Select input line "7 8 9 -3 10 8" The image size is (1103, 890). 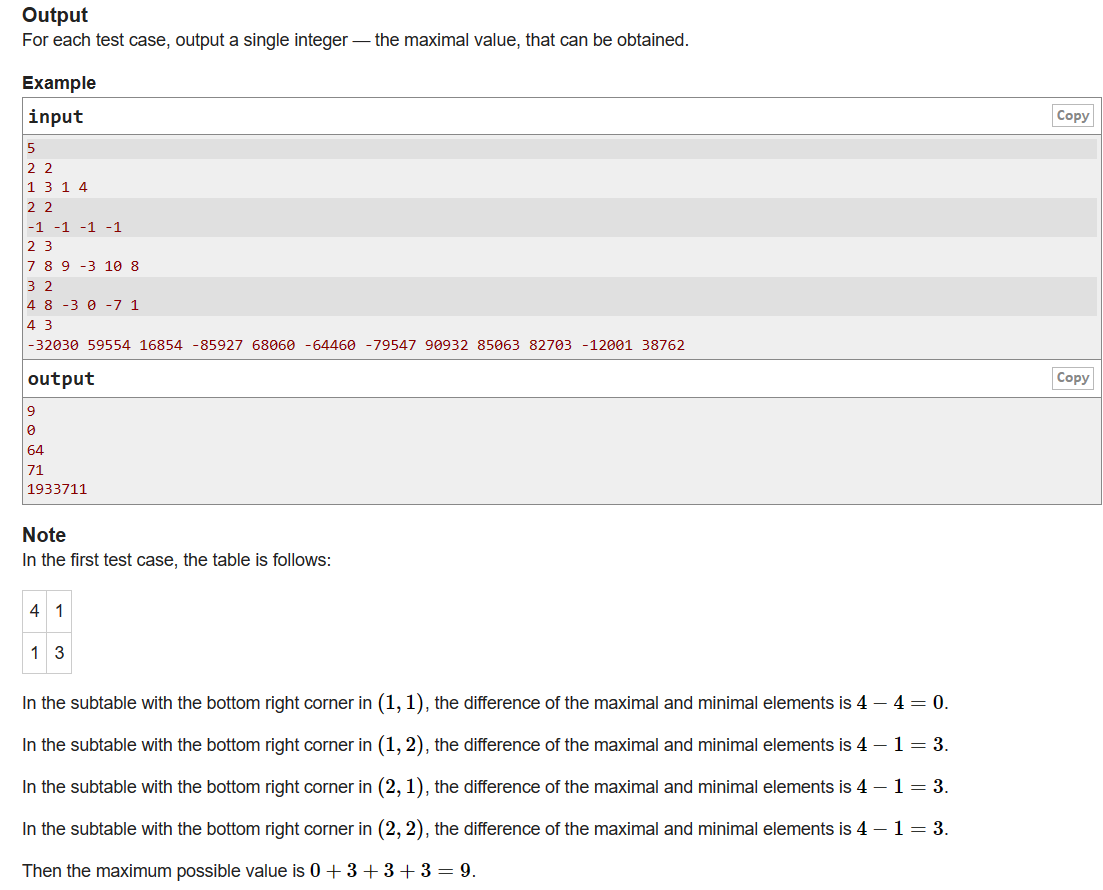83,266
